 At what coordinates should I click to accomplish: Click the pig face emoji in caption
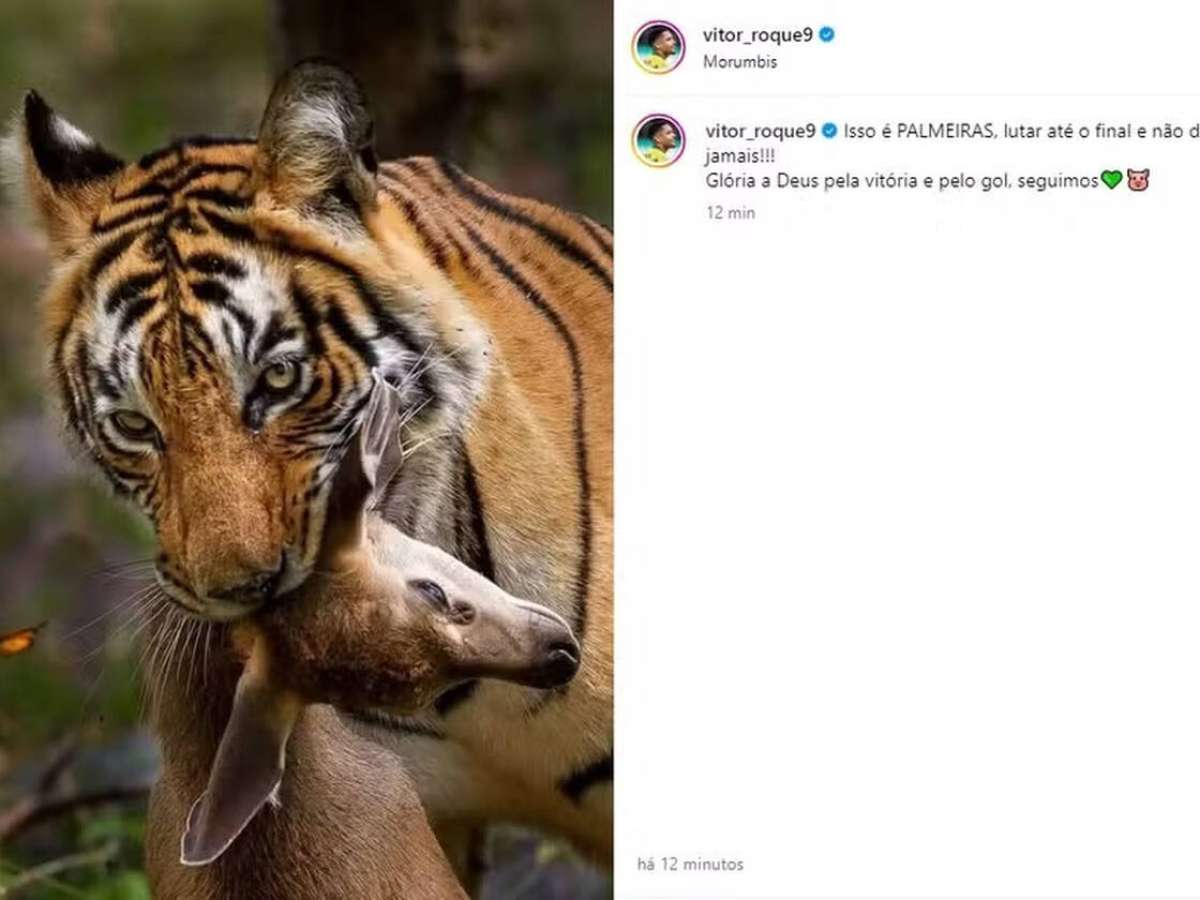pyautogui.click(x=1138, y=180)
